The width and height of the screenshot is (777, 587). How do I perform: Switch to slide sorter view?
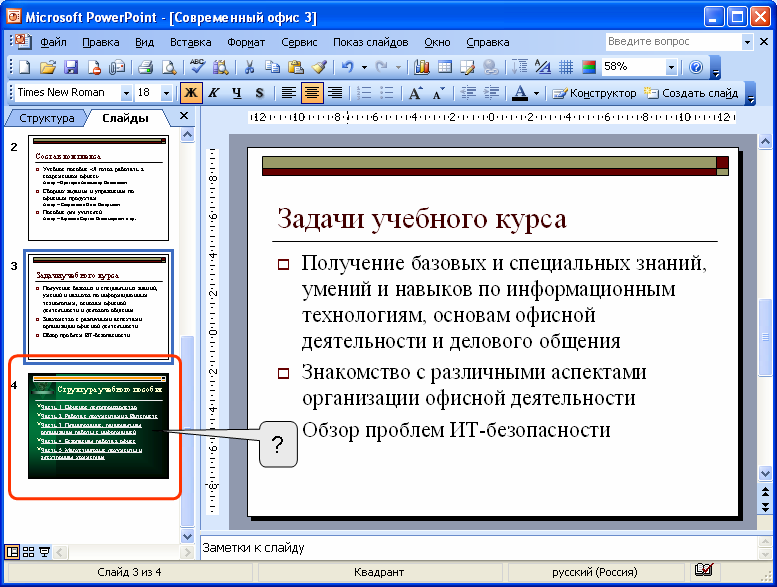[28, 551]
